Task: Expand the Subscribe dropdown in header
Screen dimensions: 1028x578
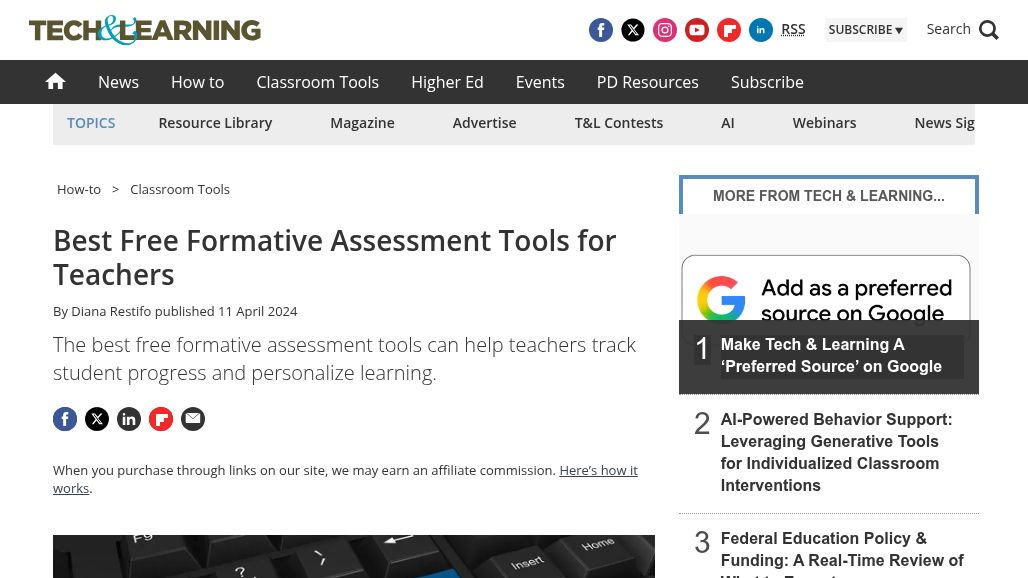Action: (865, 30)
